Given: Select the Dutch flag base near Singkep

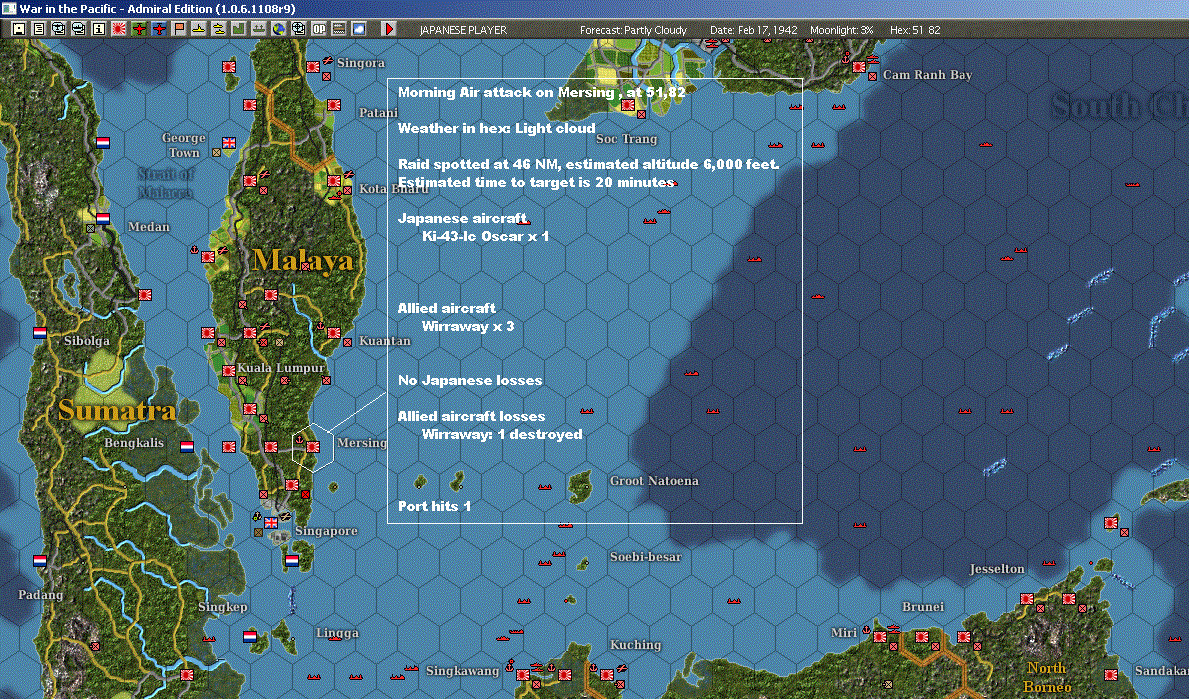Looking at the screenshot, I should [249, 636].
